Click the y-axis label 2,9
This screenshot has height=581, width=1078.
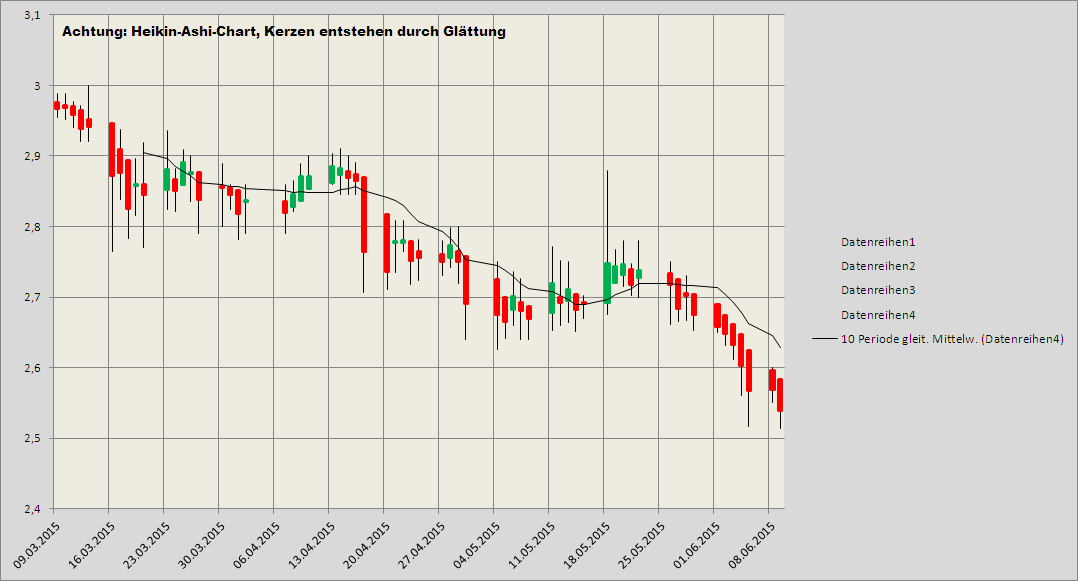point(32,156)
